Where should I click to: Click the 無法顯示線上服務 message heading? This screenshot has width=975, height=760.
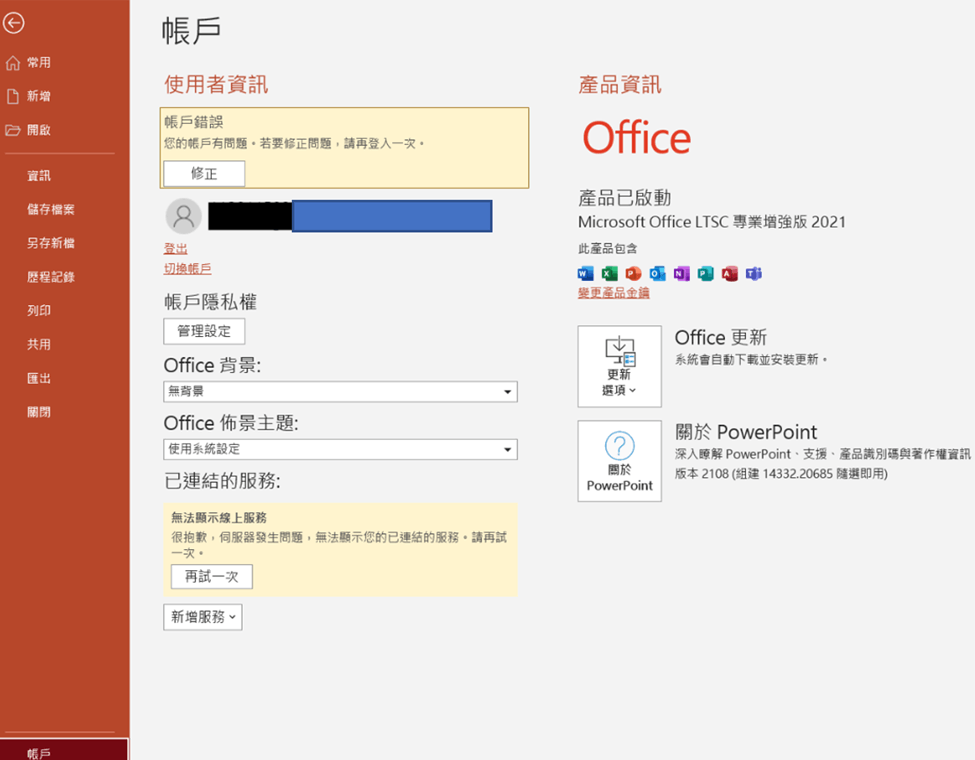pyautogui.click(x=219, y=517)
